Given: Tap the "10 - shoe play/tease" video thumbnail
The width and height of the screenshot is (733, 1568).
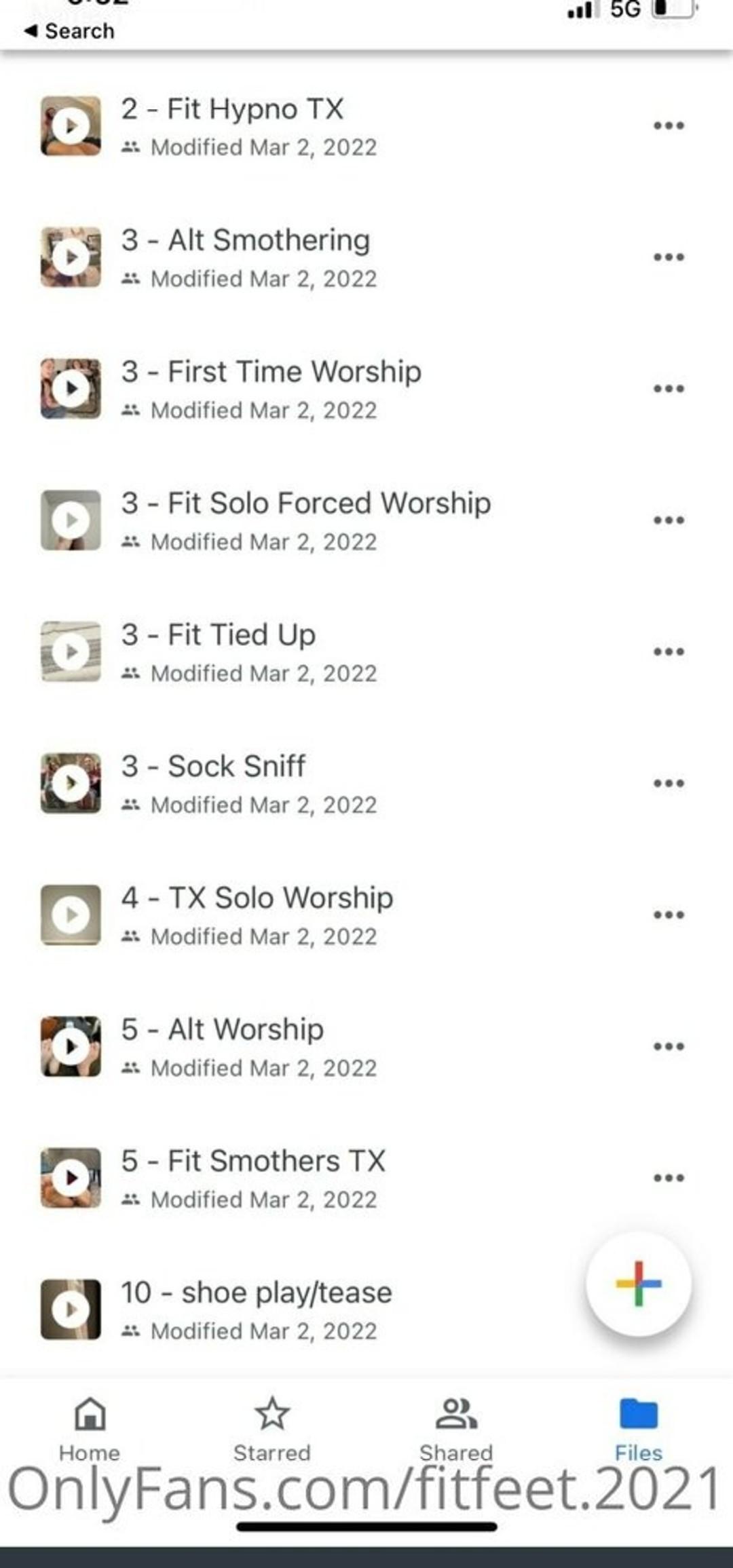Looking at the screenshot, I should point(71,1309).
